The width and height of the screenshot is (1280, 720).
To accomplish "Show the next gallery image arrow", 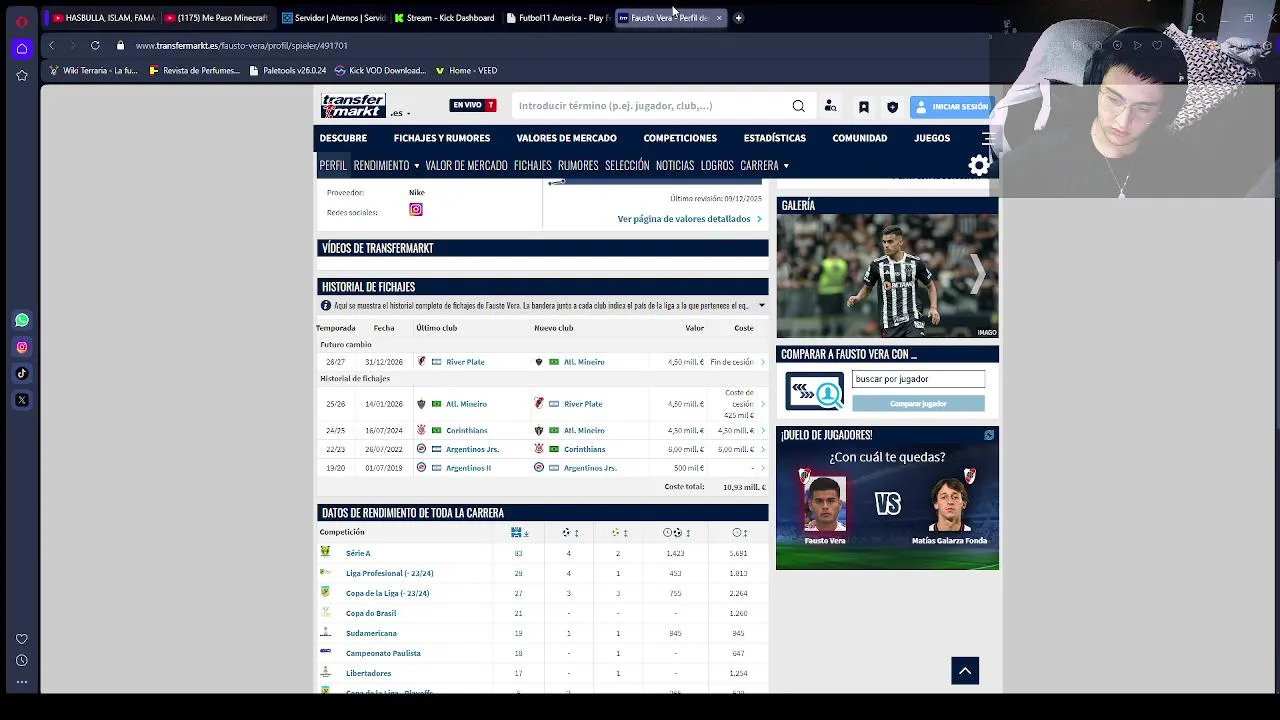I will [x=978, y=273].
